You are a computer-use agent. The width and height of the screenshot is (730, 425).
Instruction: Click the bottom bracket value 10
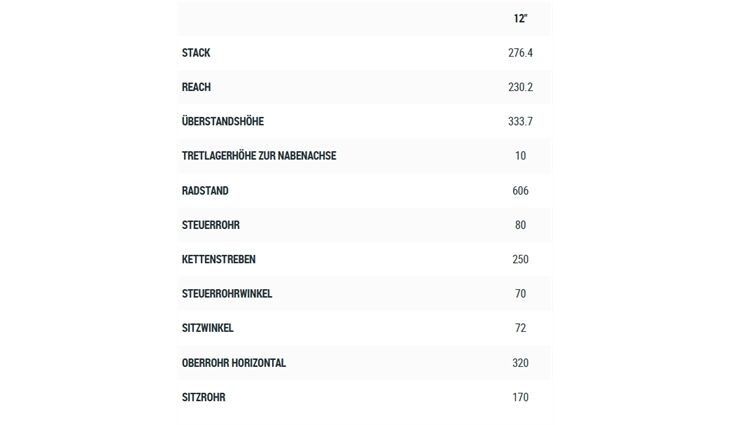(520, 155)
